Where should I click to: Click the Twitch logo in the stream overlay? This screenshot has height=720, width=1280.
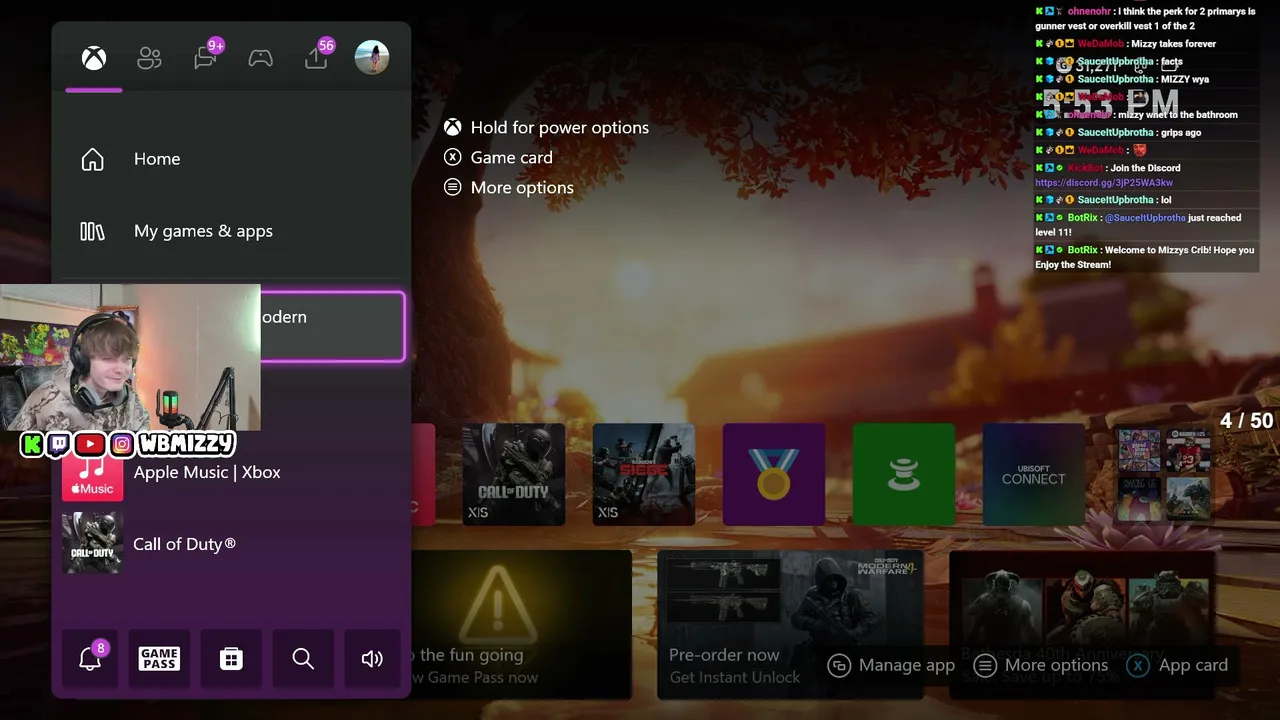coord(60,444)
